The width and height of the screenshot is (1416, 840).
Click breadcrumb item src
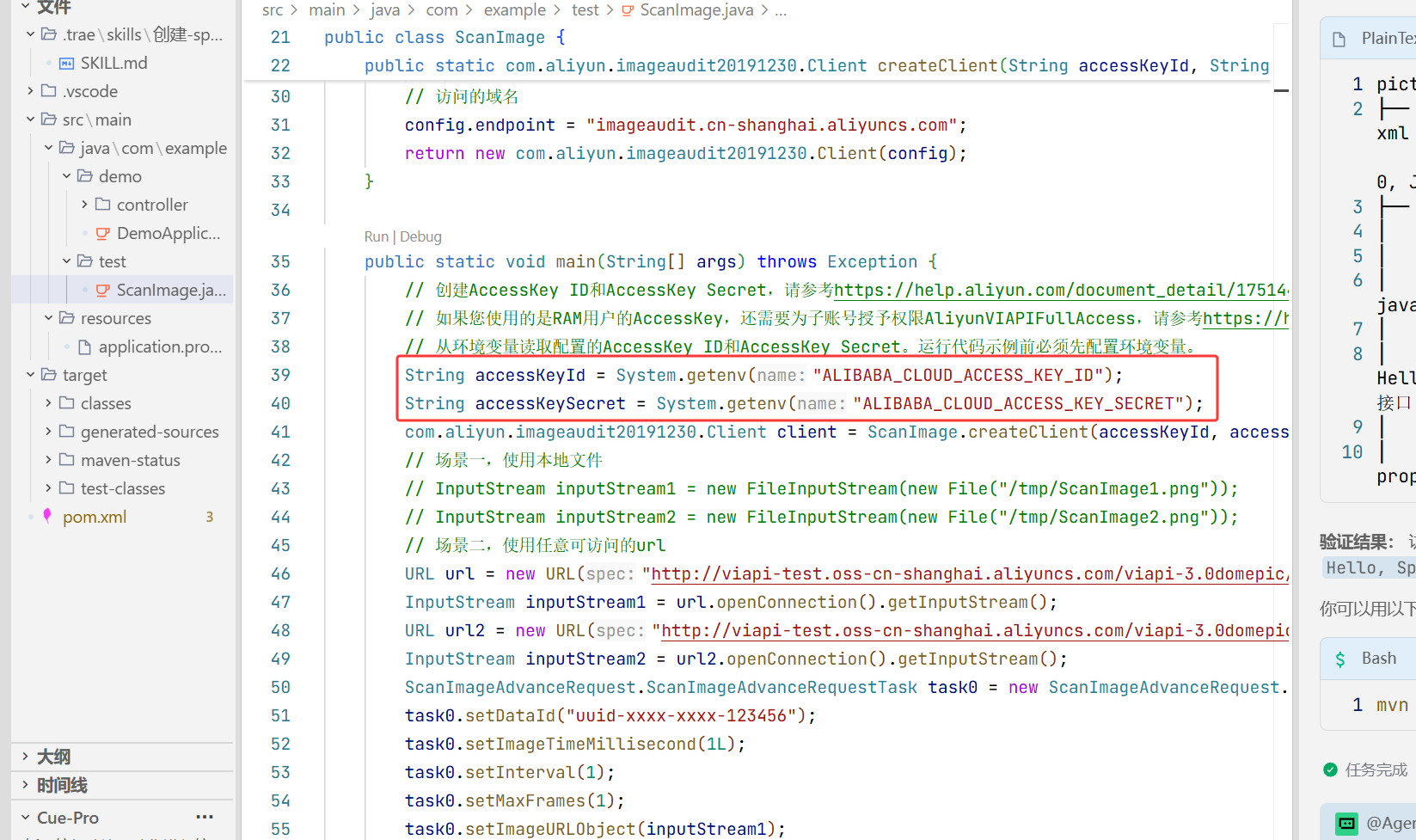coord(273,10)
